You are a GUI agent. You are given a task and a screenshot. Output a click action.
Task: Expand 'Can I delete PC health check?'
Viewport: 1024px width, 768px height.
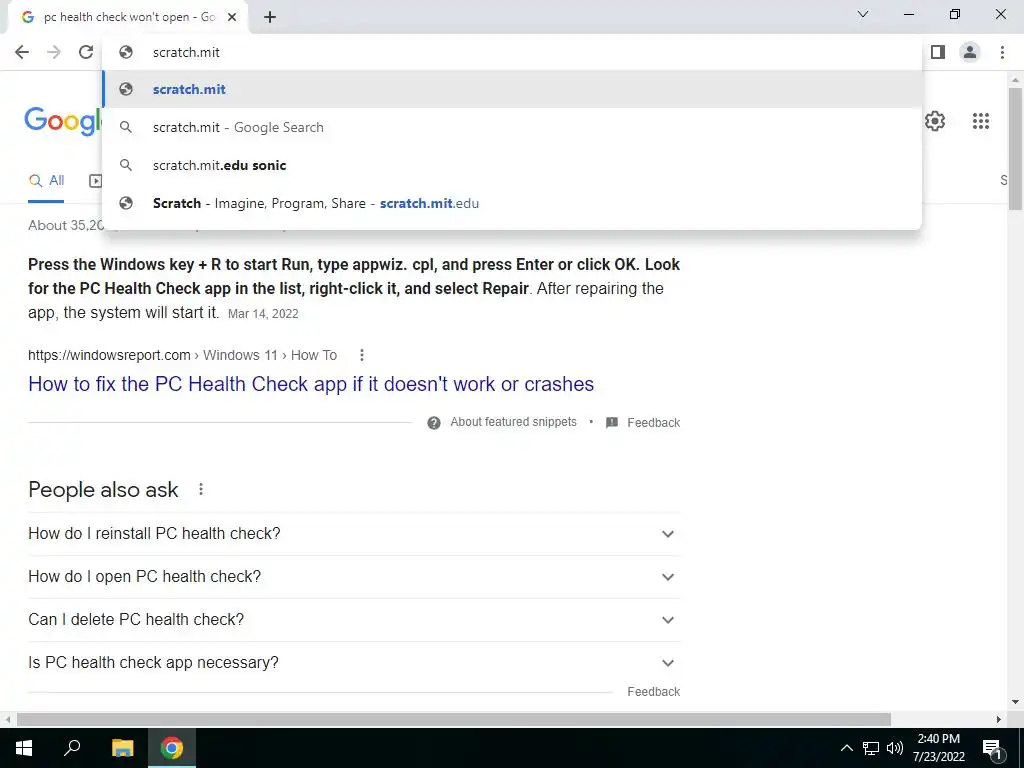354,620
